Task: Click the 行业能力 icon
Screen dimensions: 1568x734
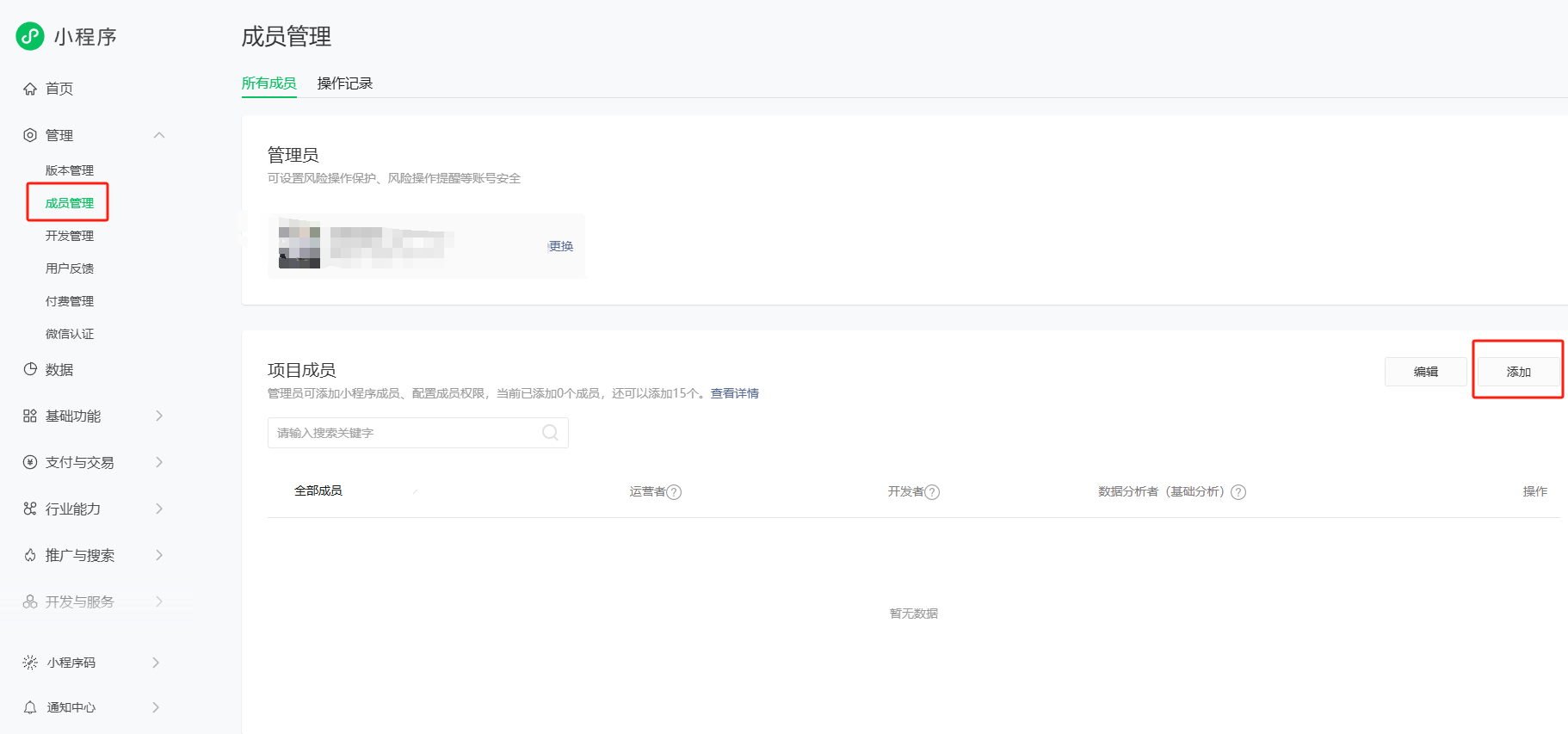Action: pyautogui.click(x=30, y=509)
